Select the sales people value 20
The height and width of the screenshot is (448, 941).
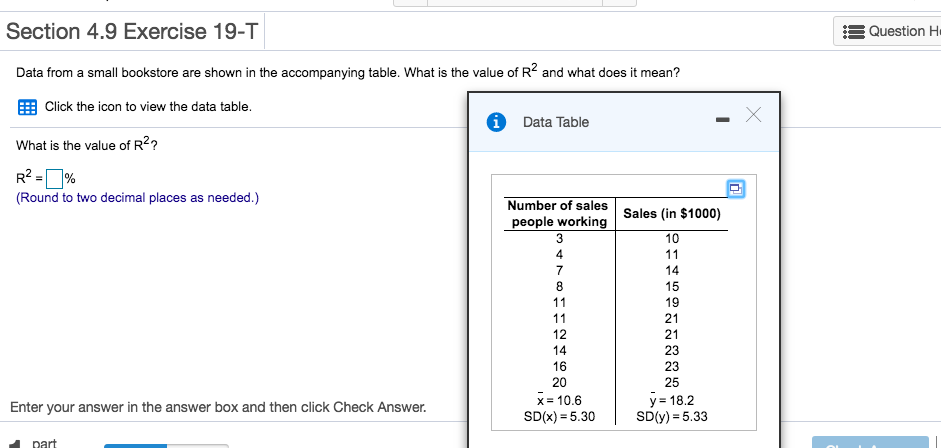(559, 383)
